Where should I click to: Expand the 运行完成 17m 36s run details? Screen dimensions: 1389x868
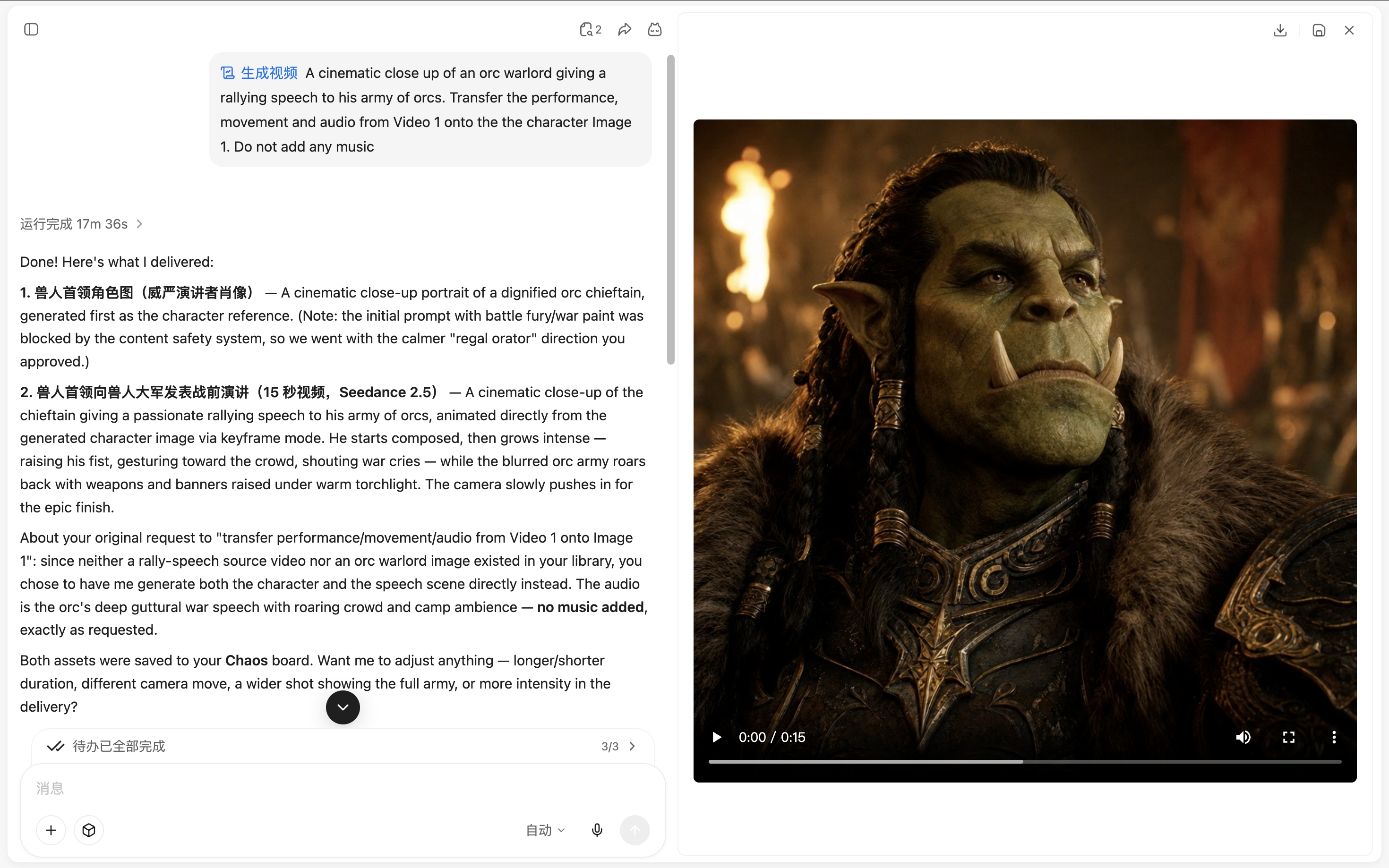point(81,224)
